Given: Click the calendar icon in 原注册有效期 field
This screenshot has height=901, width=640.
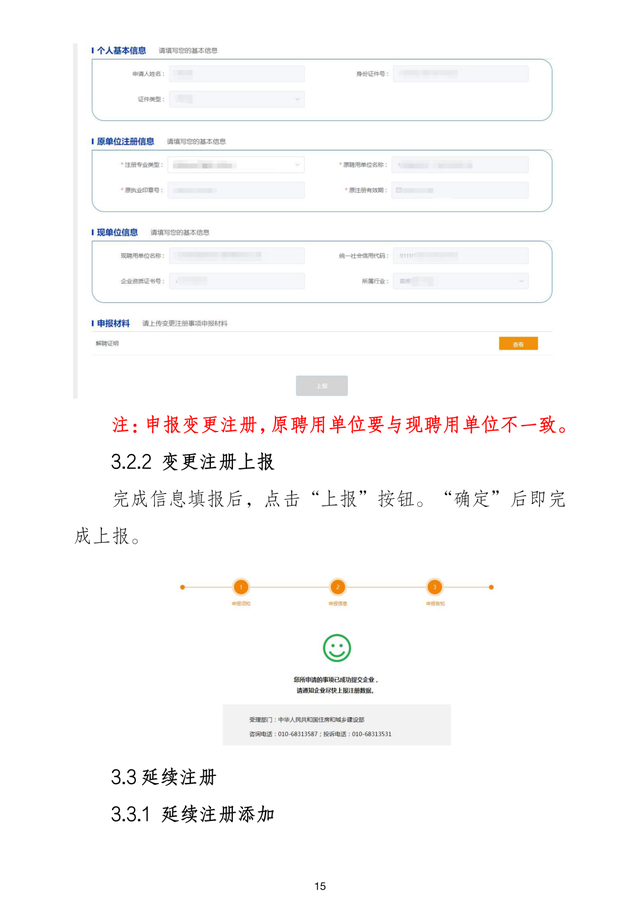Looking at the screenshot, I should point(399,190).
